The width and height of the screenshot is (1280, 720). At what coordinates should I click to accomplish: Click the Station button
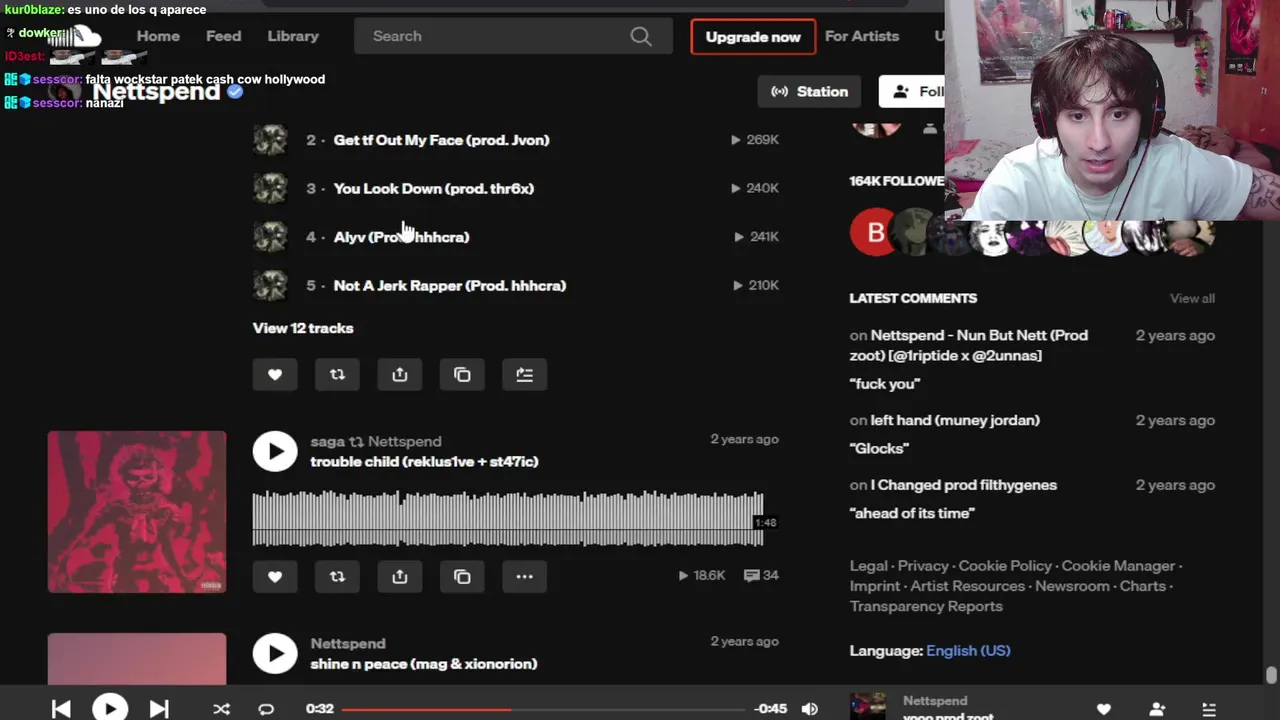[809, 91]
